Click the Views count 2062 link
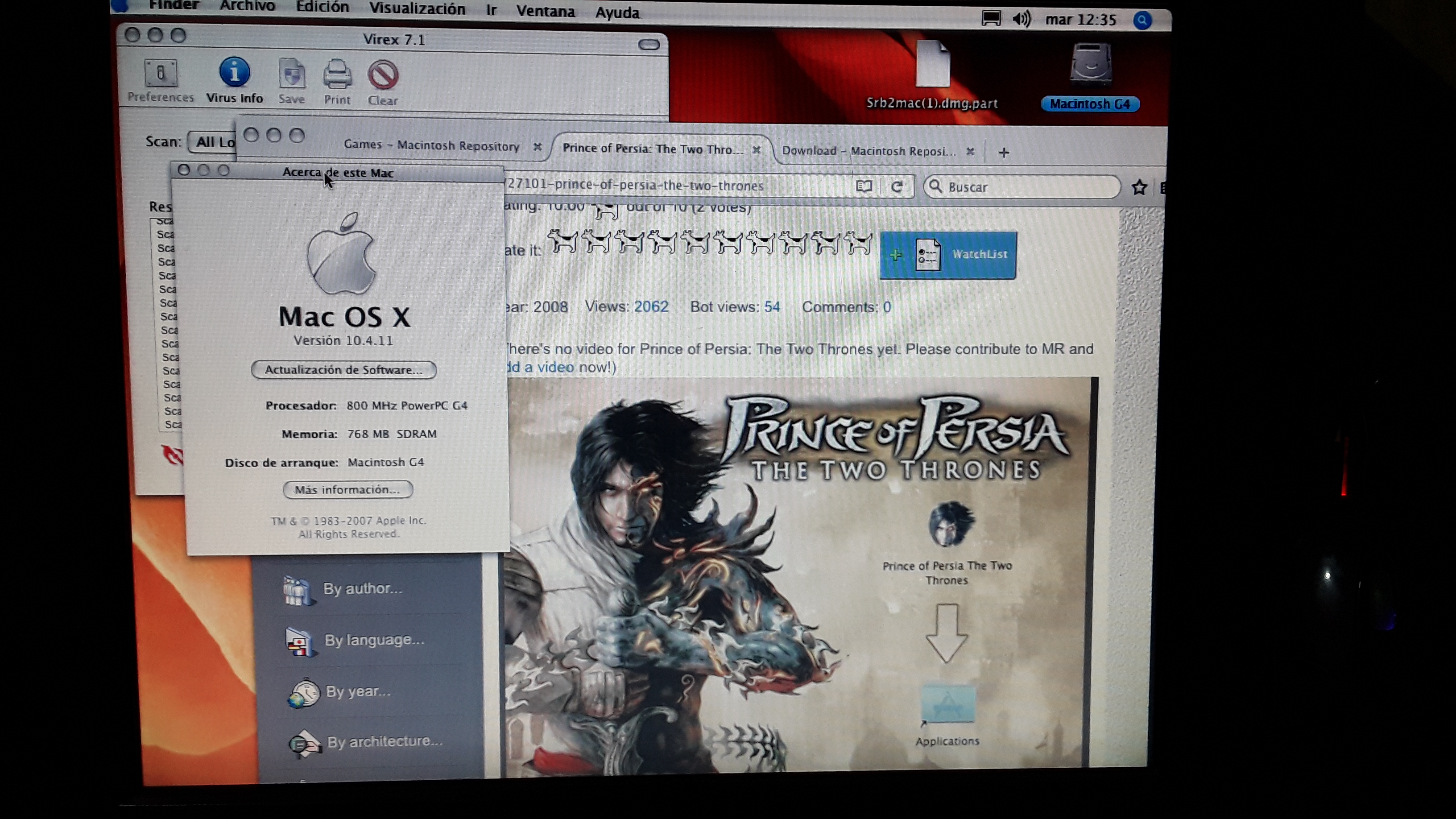This screenshot has width=1456, height=819. click(651, 306)
